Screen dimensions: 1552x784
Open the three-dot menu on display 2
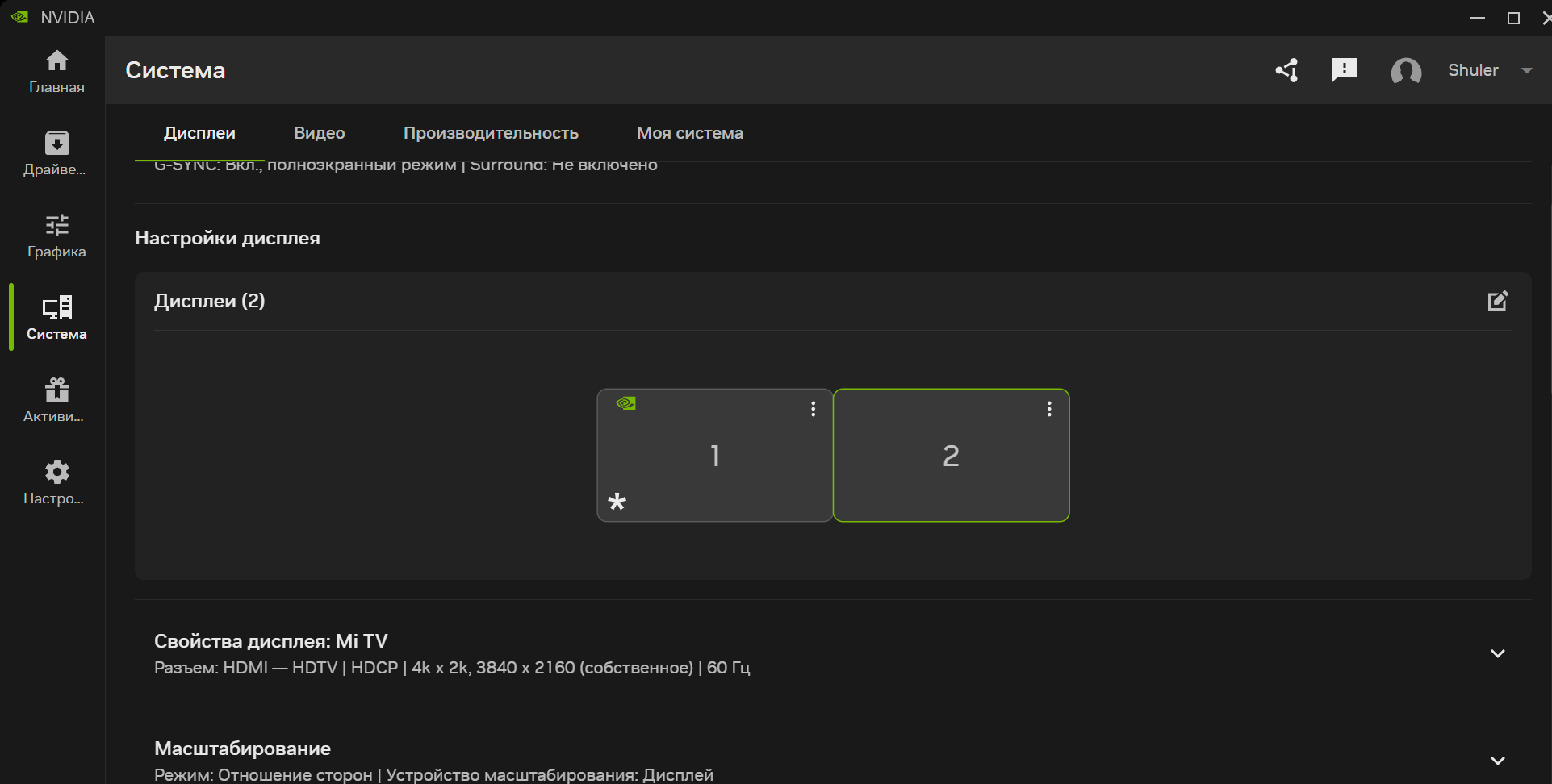tap(1048, 409)
